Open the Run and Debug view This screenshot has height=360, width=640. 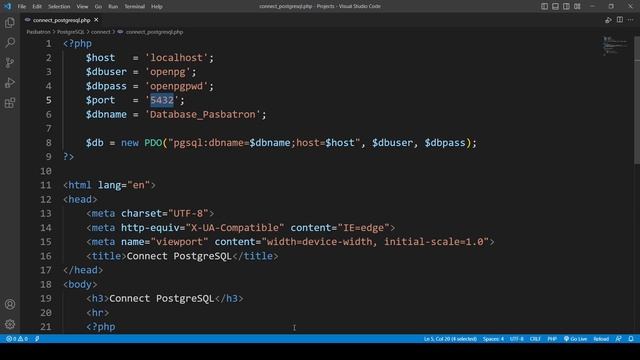10,83
